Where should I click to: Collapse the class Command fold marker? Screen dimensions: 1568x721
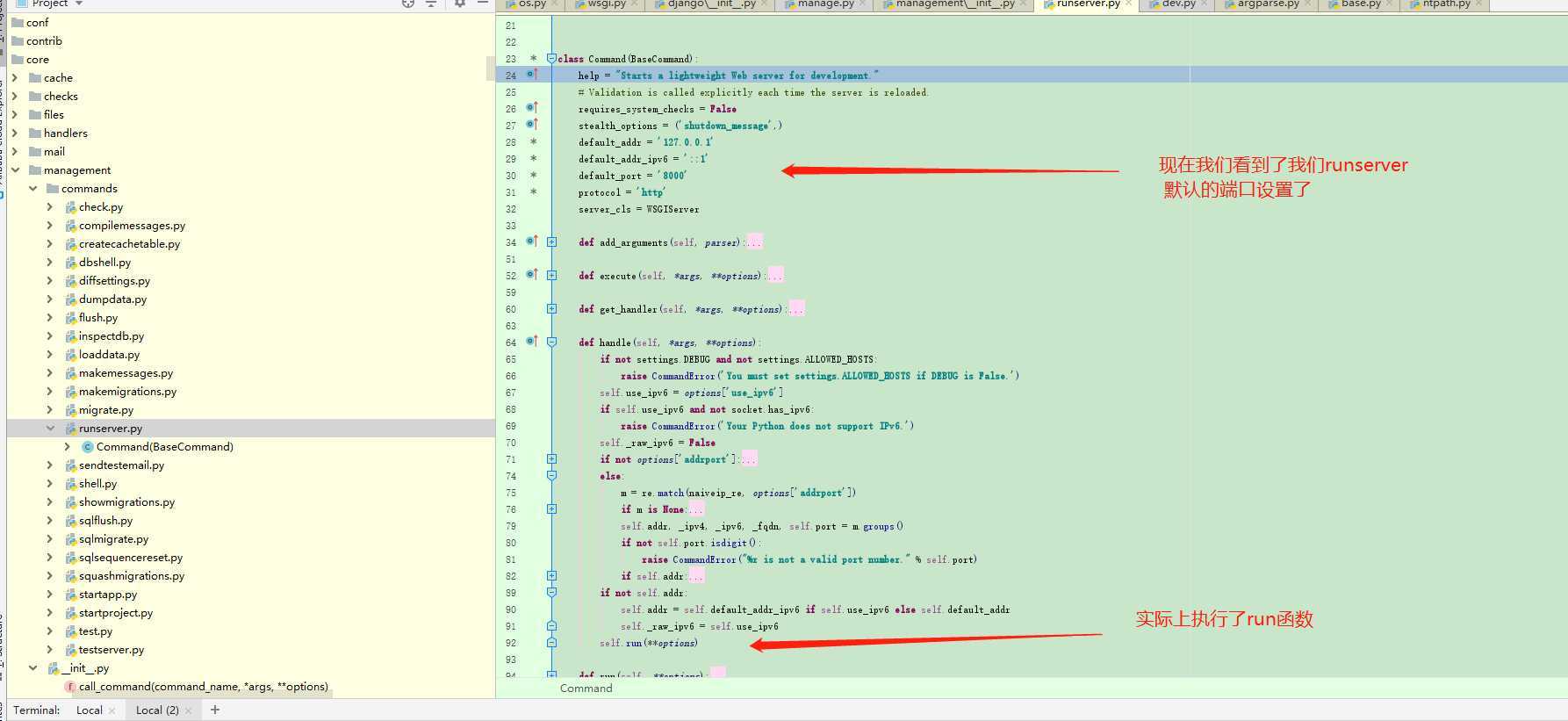tap(551, 59)
